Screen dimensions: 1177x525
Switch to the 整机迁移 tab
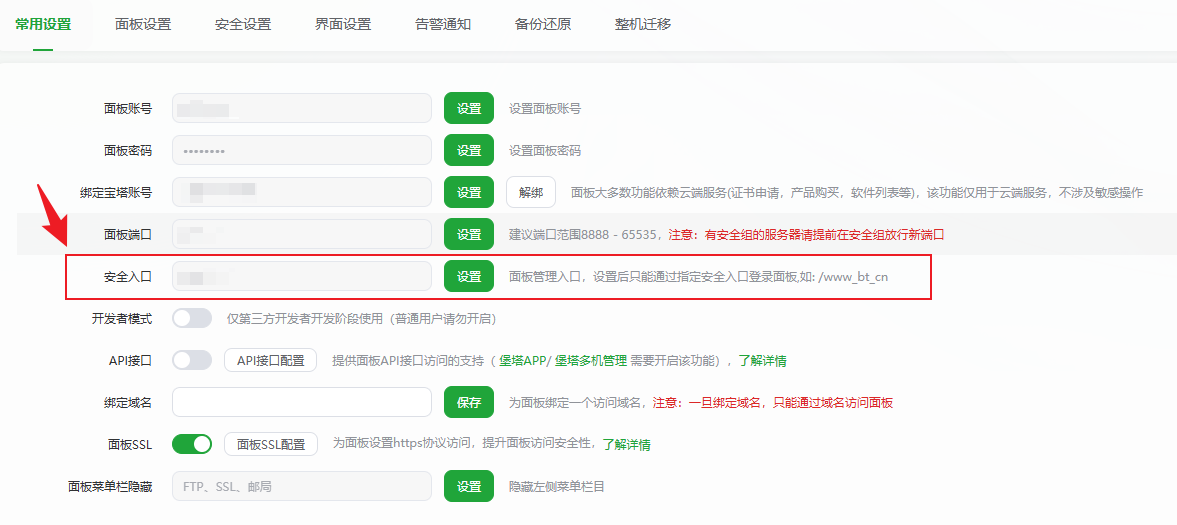point(643,24)
